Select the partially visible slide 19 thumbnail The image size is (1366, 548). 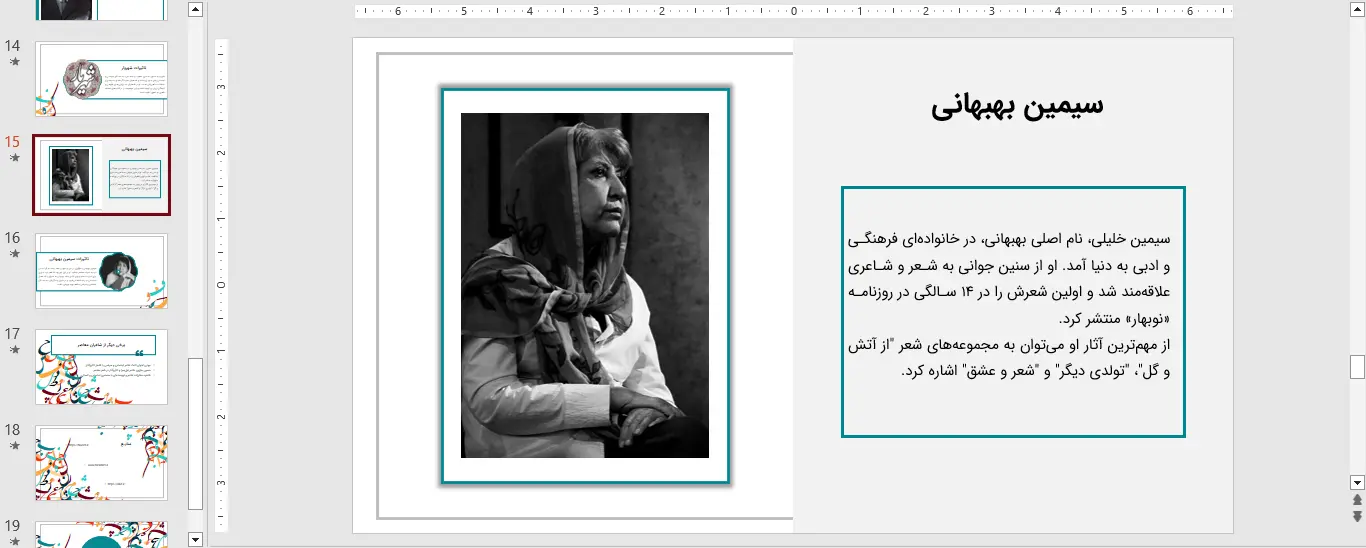point(101,534)
